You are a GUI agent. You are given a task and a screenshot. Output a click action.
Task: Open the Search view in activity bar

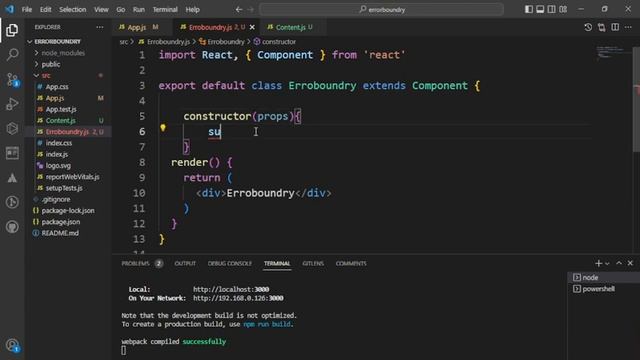tap(13, 54)
